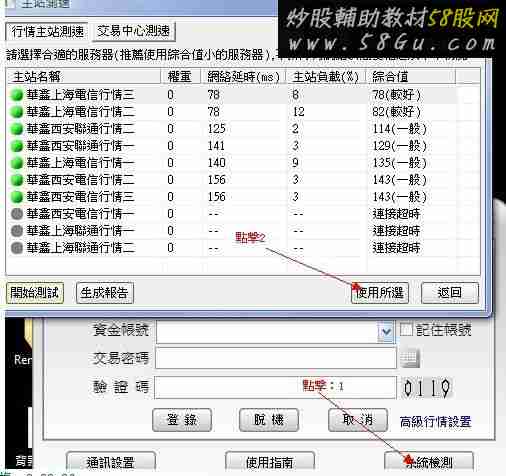Click gray status icon of 華鑫上海聯通行情二
This screenshot has height=476, width=506.
[x=16, y=248]
